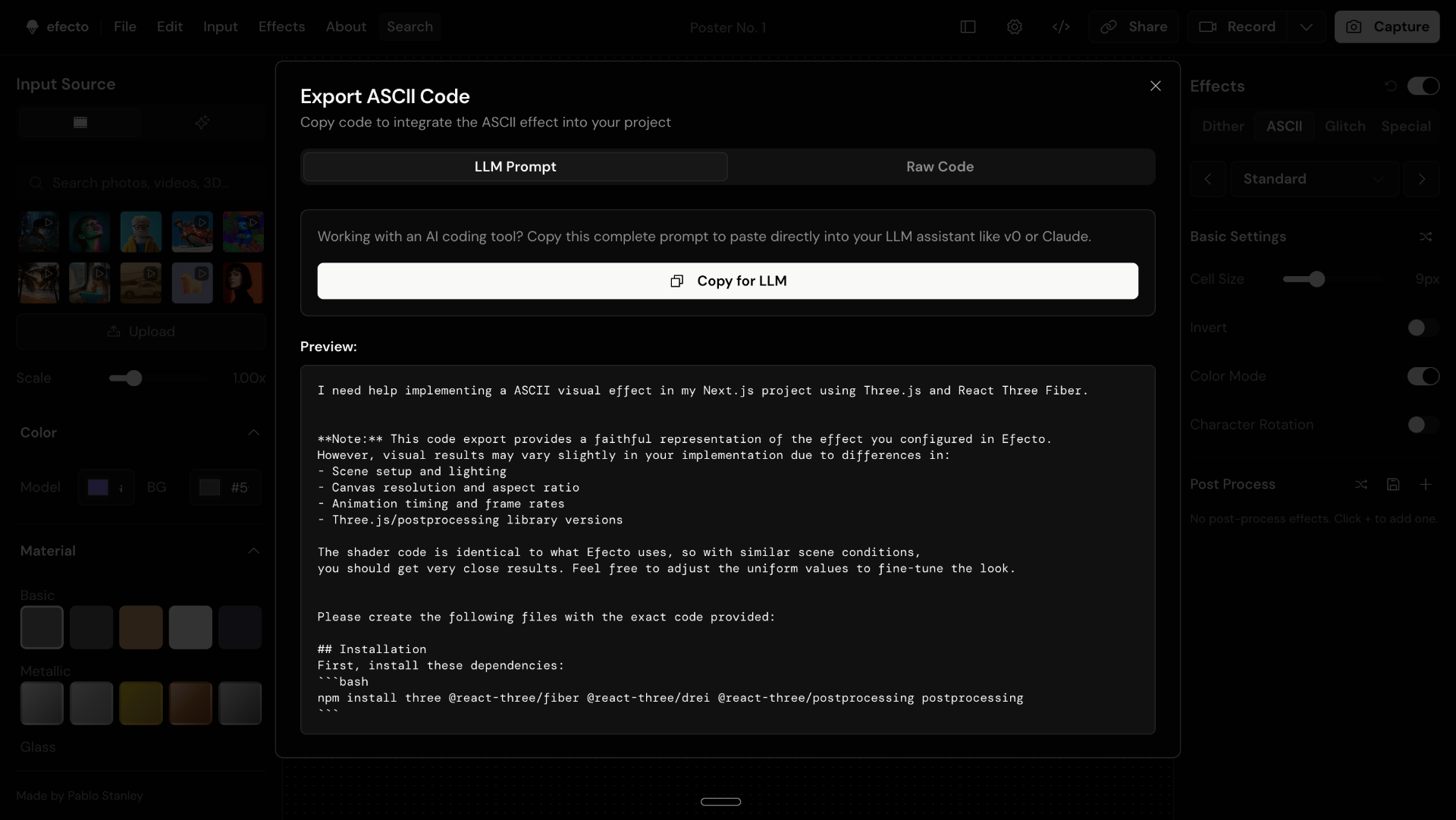Enable the Invert toggle
The width and height of the screenshot is (1456, 820).
(1423, 328)
